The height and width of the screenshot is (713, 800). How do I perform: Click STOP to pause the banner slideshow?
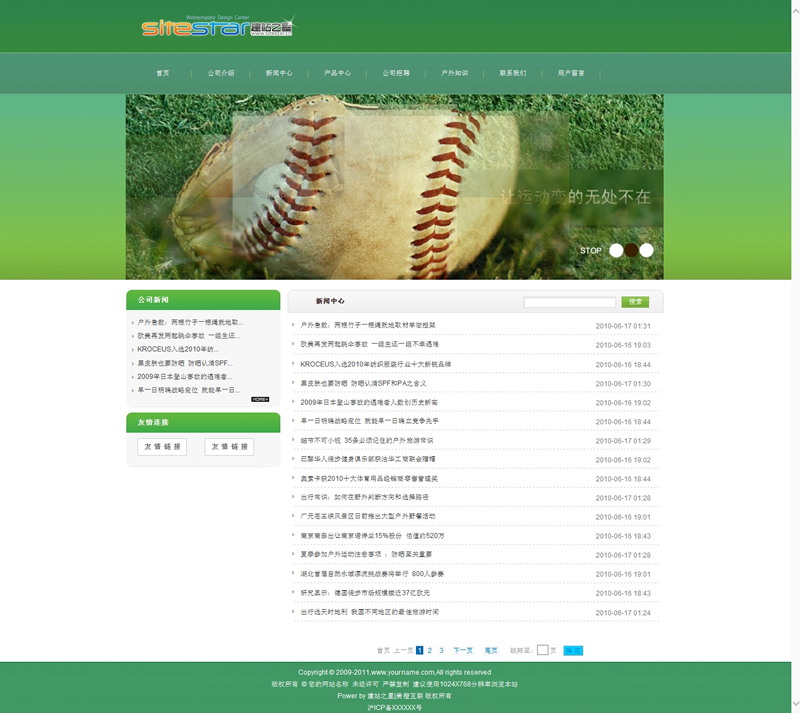[590, 251]
